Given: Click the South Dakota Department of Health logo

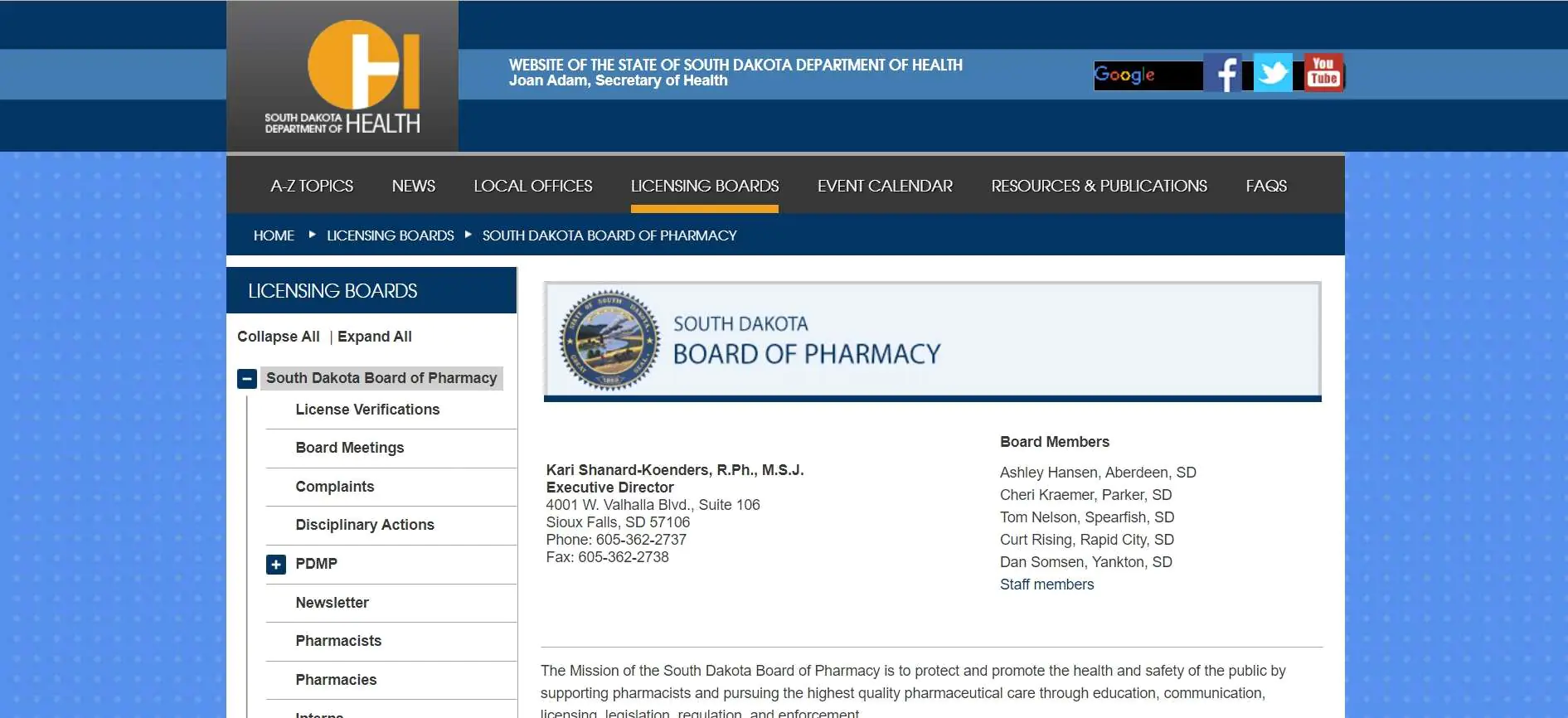Looking at the screenshot, I should (342, 76).
